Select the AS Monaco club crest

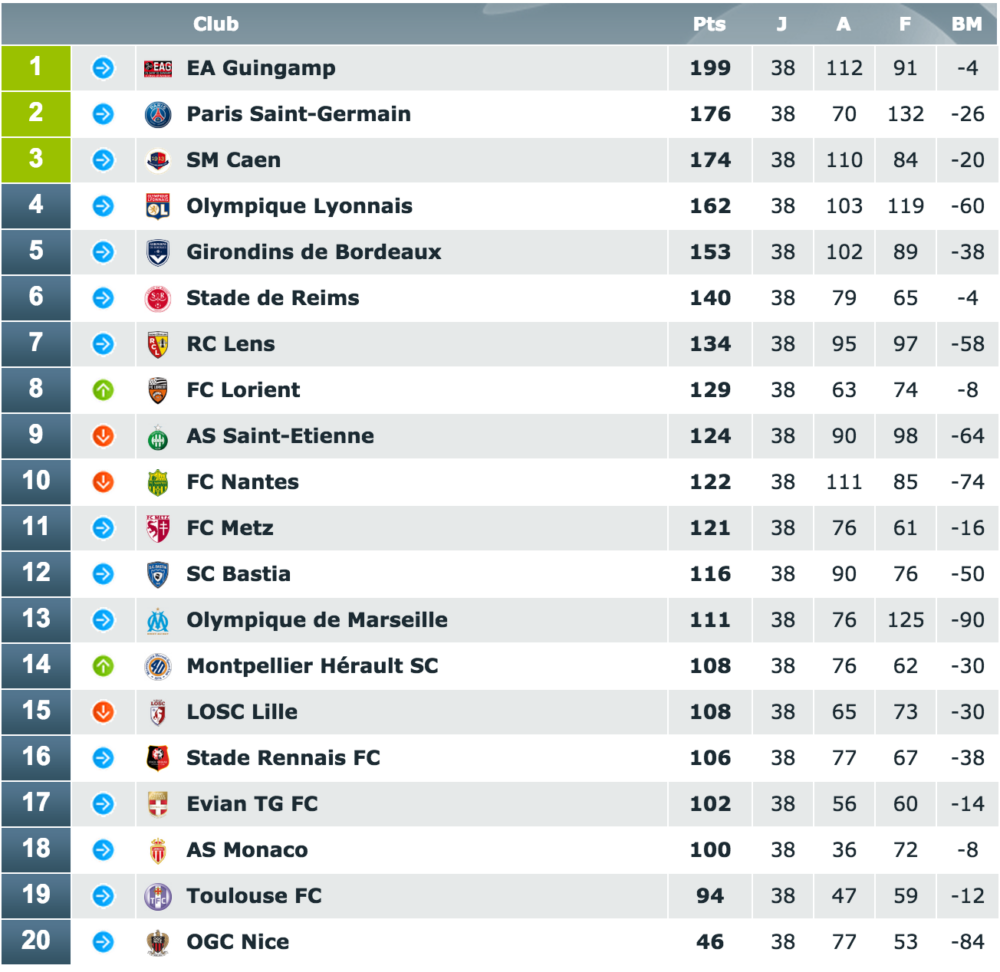tap(159, 849)
